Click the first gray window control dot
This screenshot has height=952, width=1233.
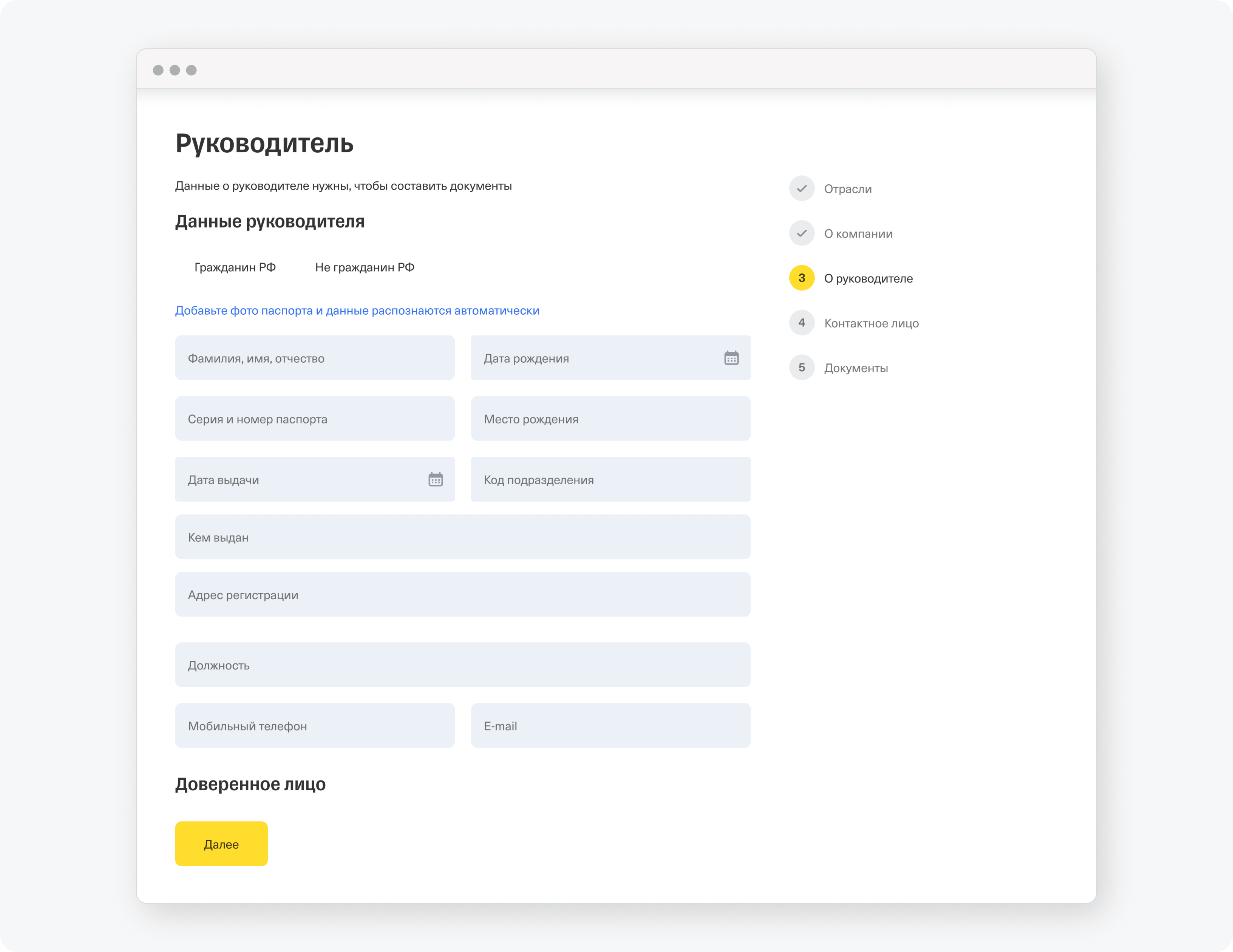click(158, 70)
